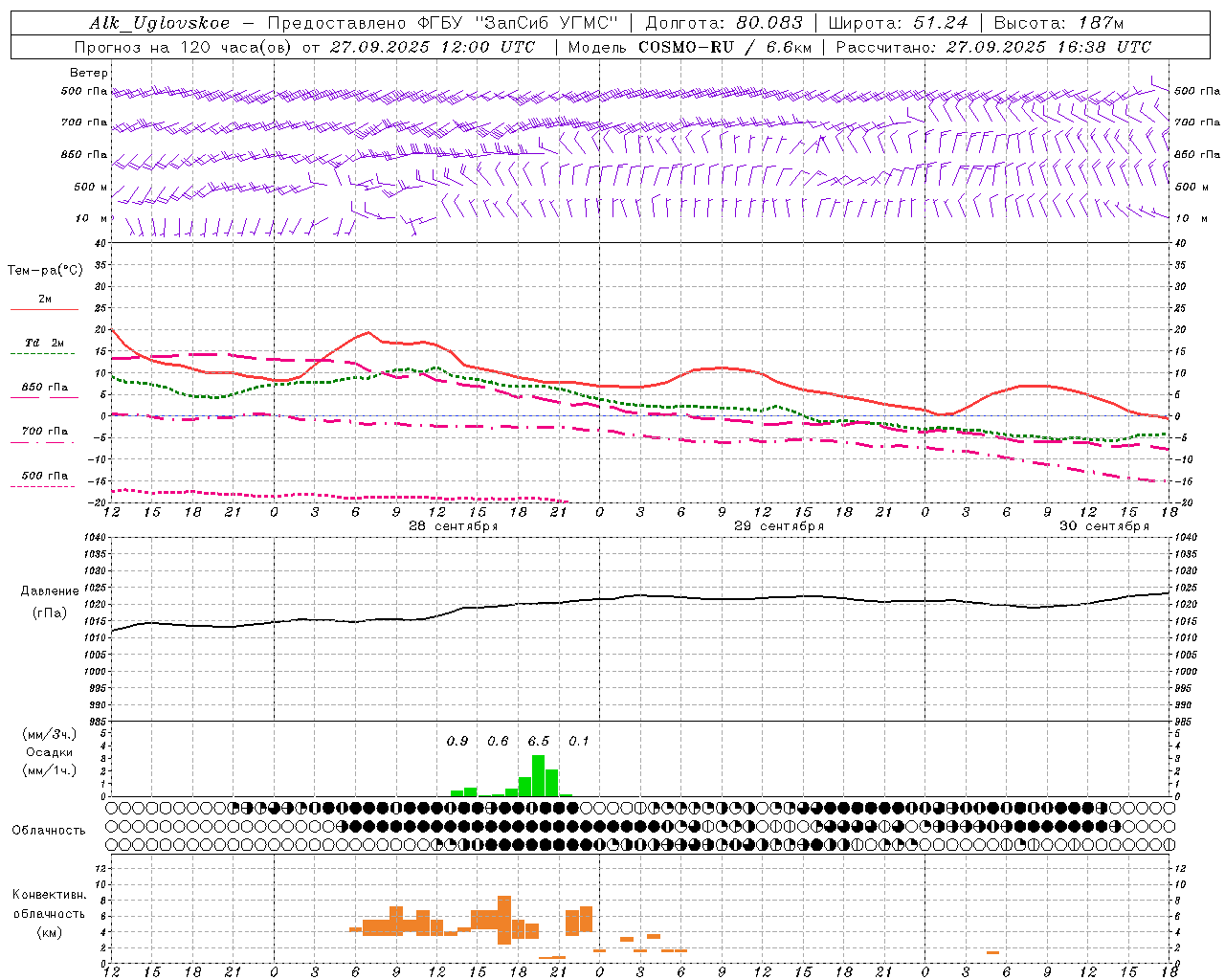Select the 29 сентября date label

pyautogui.click(x=778, y=525)
